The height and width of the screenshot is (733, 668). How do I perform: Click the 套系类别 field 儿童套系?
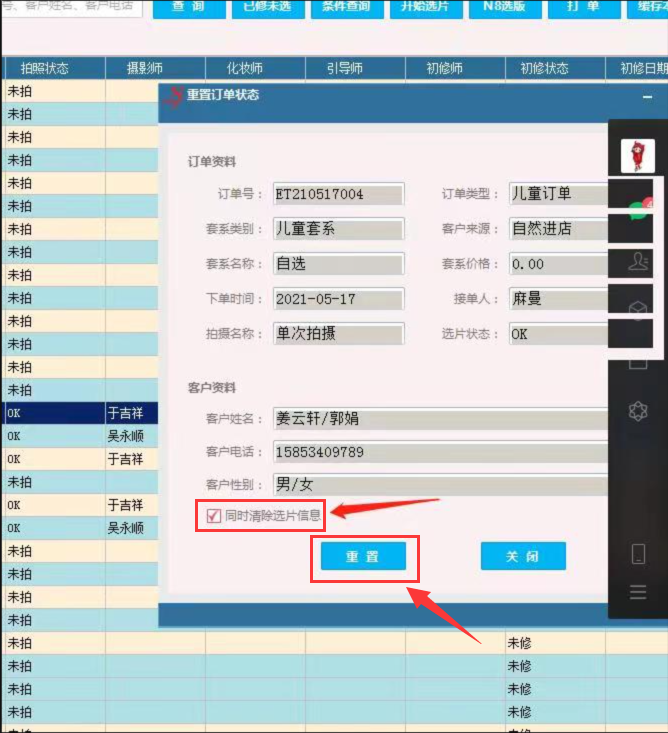point(338,229)
